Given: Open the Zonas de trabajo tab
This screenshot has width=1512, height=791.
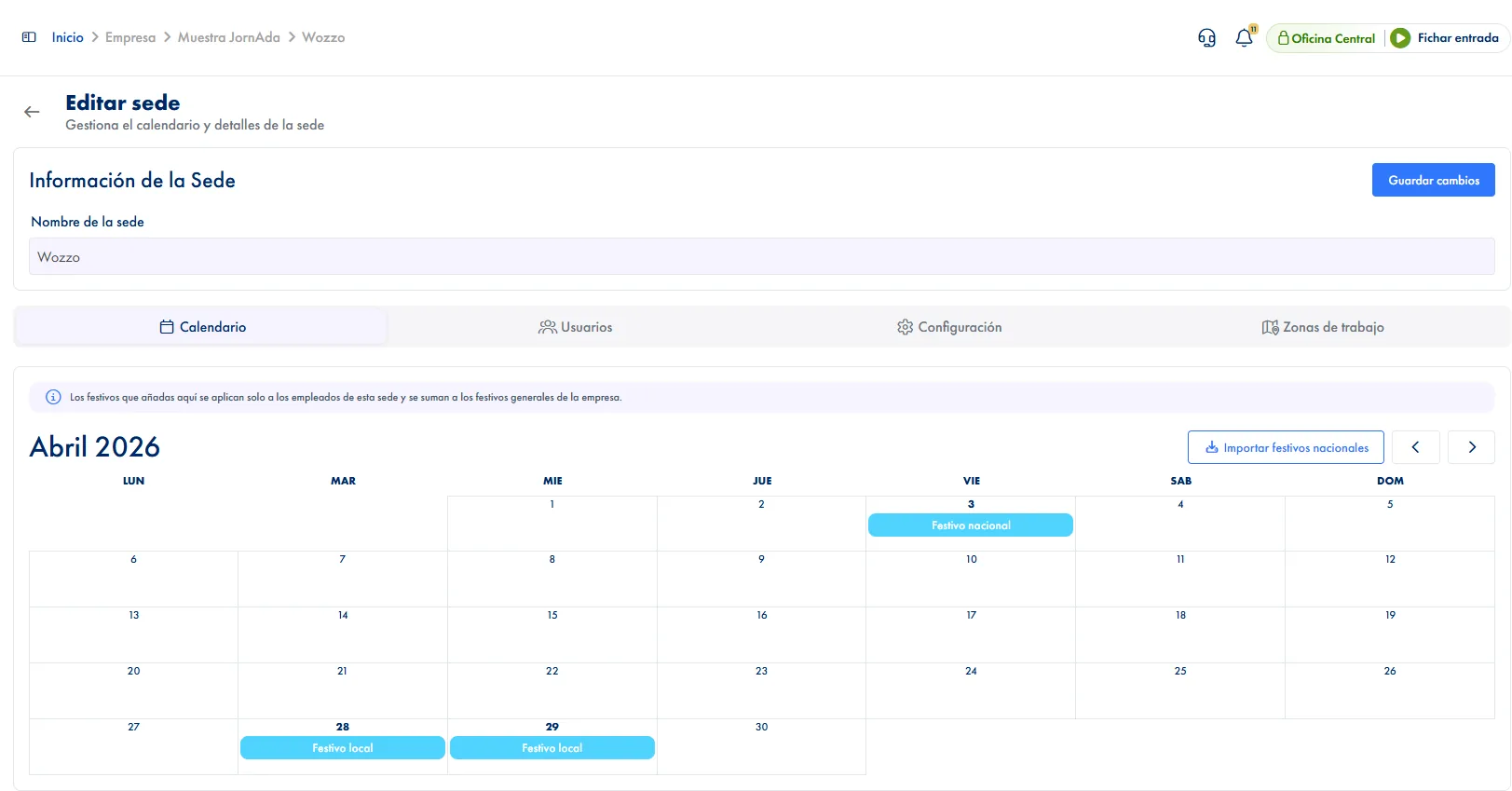Looking at the screenshot, I should point(1322,327).
